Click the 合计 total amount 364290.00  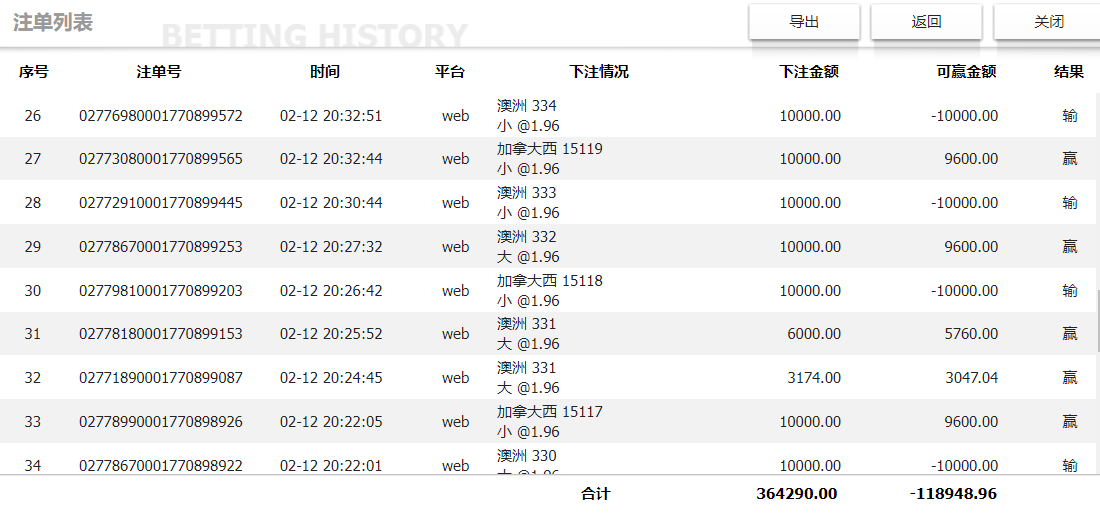point(797,494)
